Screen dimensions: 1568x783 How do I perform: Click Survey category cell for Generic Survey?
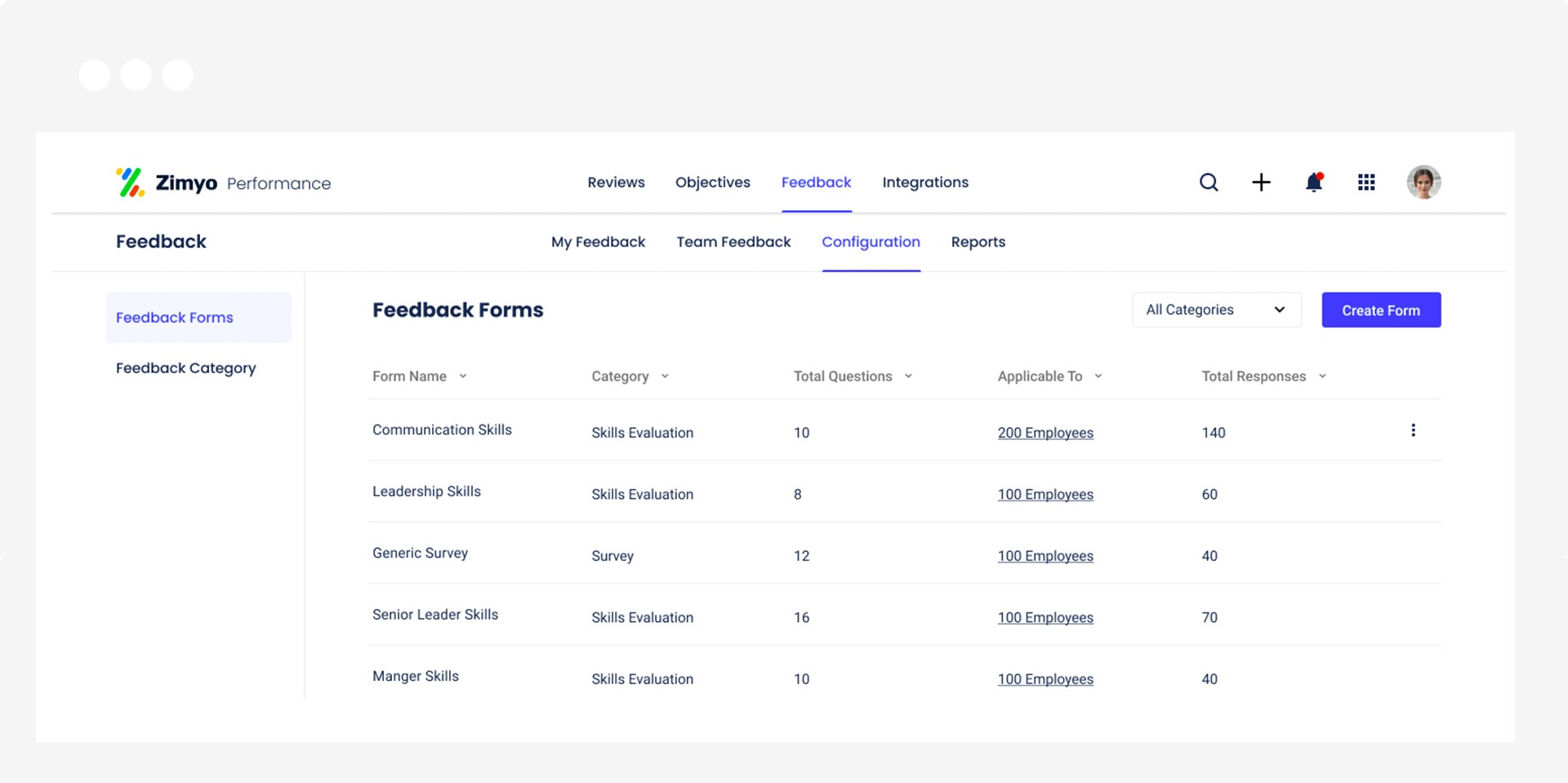(x=612, y=556)
